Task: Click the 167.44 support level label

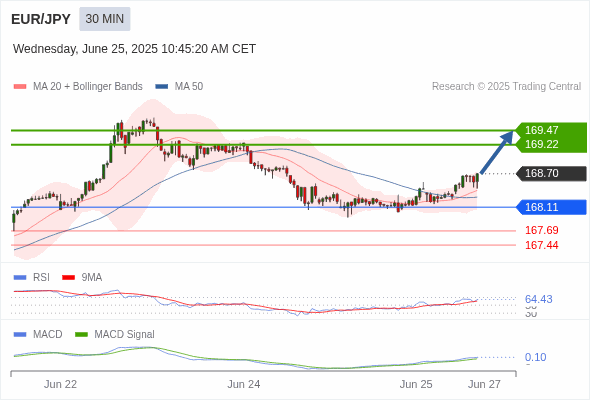Action: (x=541, y=245)
